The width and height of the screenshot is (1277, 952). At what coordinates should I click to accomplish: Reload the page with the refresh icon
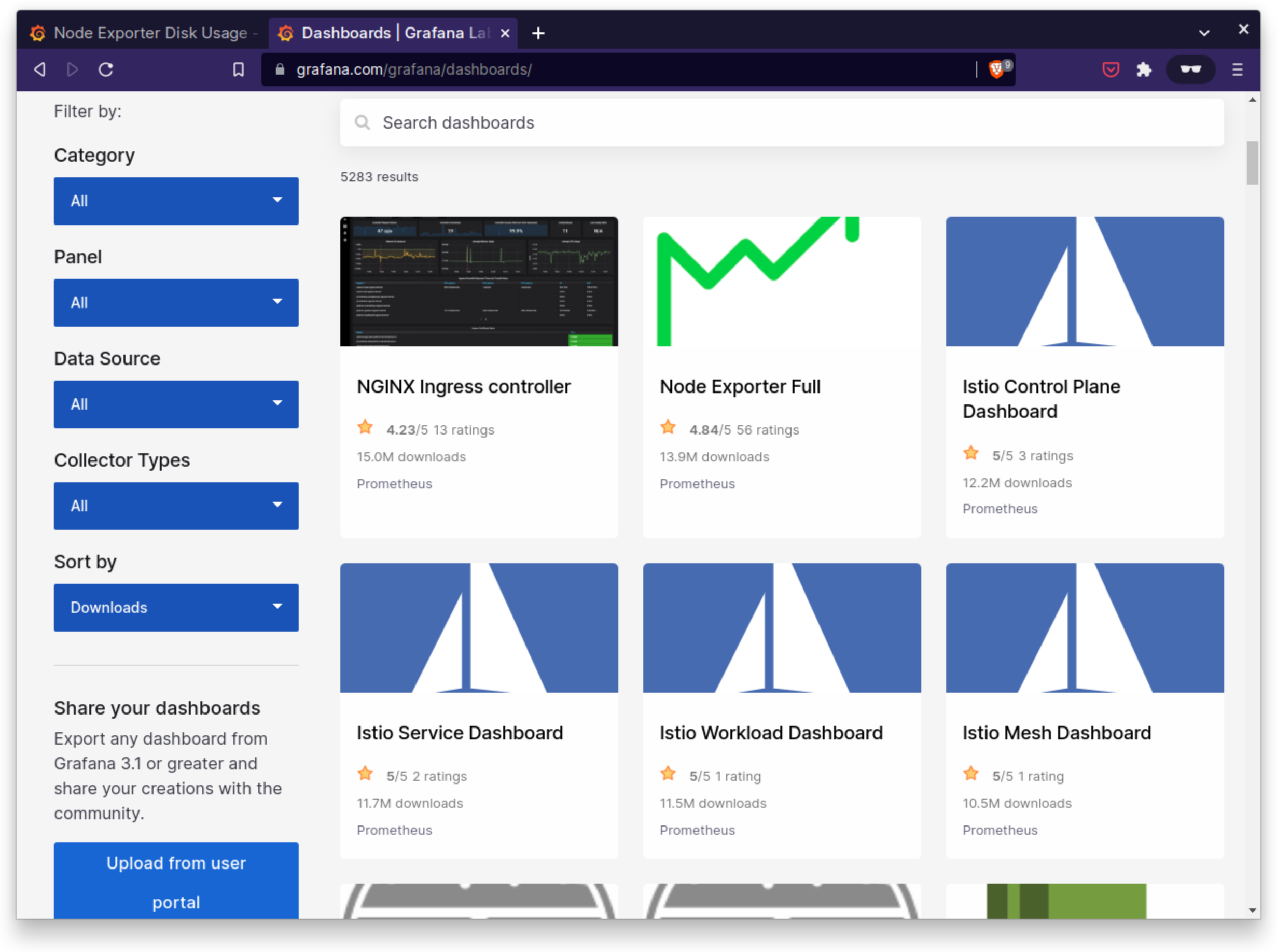(x=105, y=69)
